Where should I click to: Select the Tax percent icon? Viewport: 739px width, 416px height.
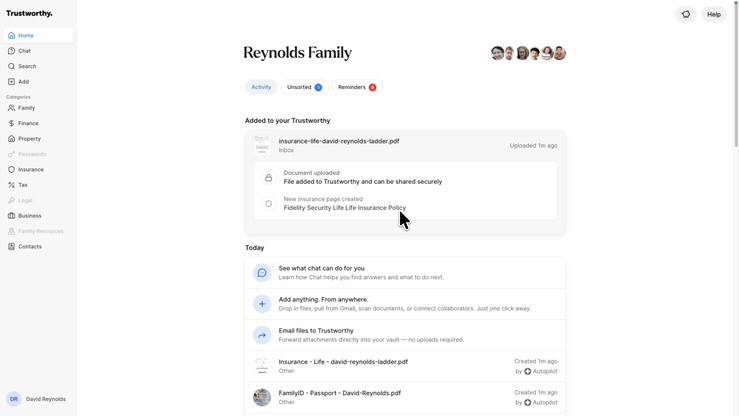tap(12, 185)
